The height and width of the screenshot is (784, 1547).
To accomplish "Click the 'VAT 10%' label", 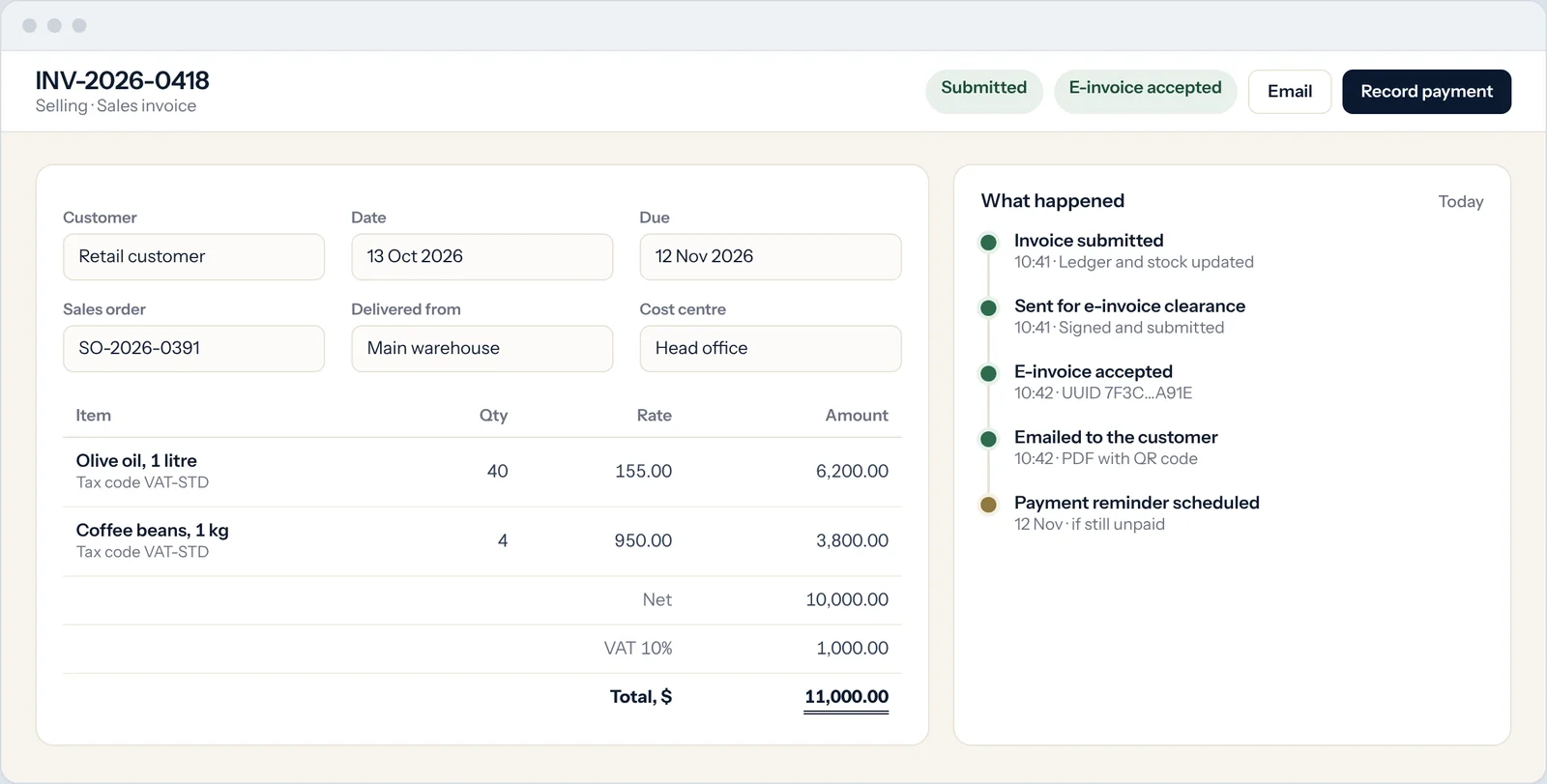I will 638,649.
